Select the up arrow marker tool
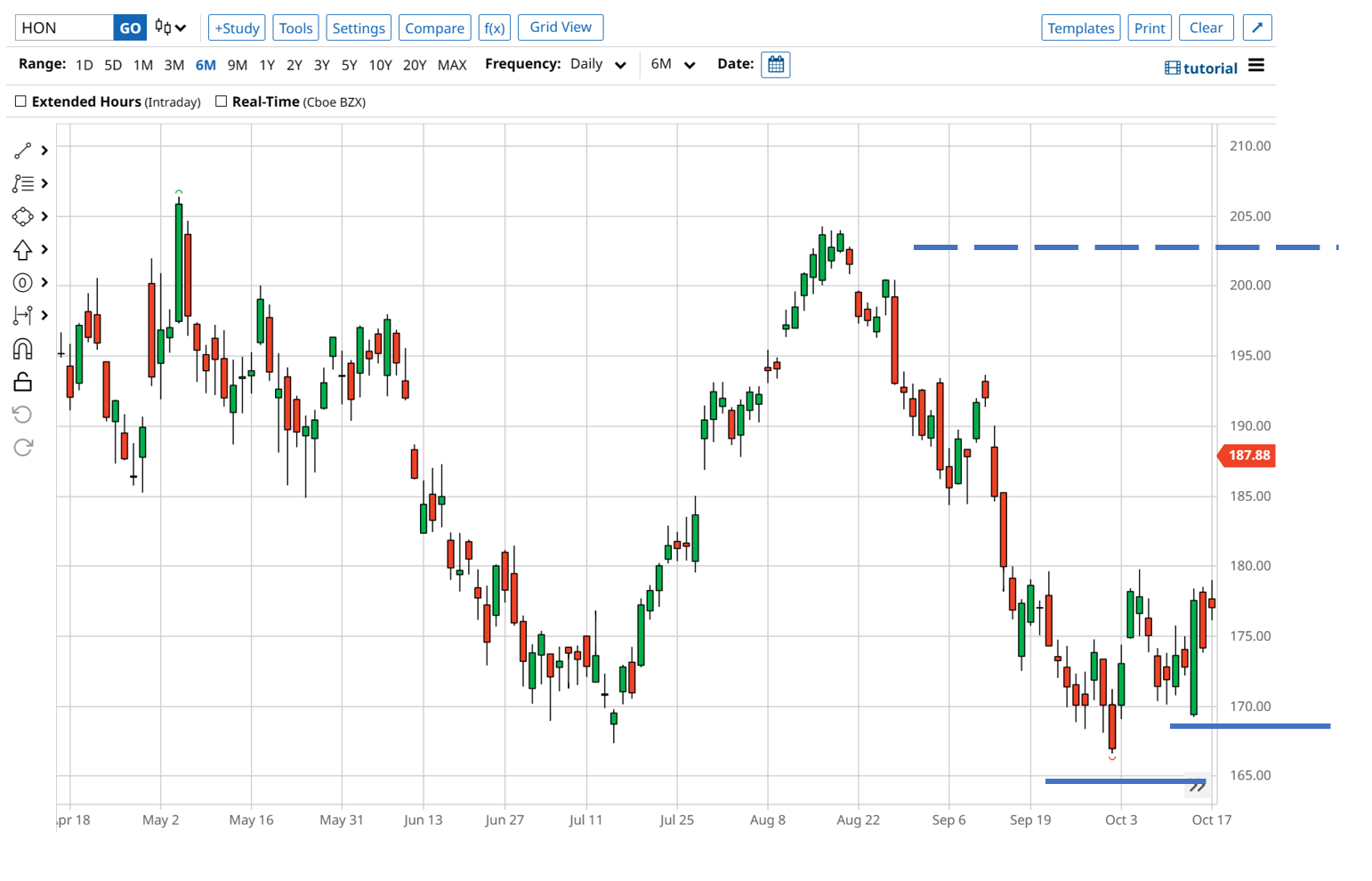 point(23,250)
